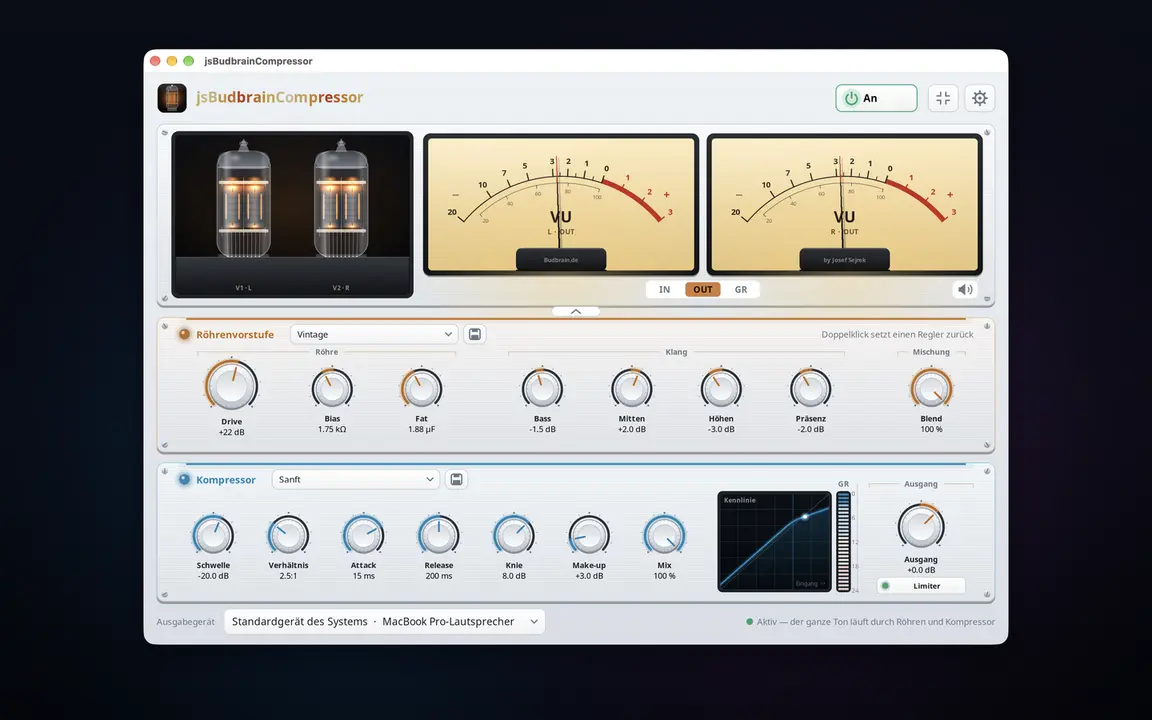Toggle the Kompressor section LED
Screen dimensions: 1152x720
[184, 480]
